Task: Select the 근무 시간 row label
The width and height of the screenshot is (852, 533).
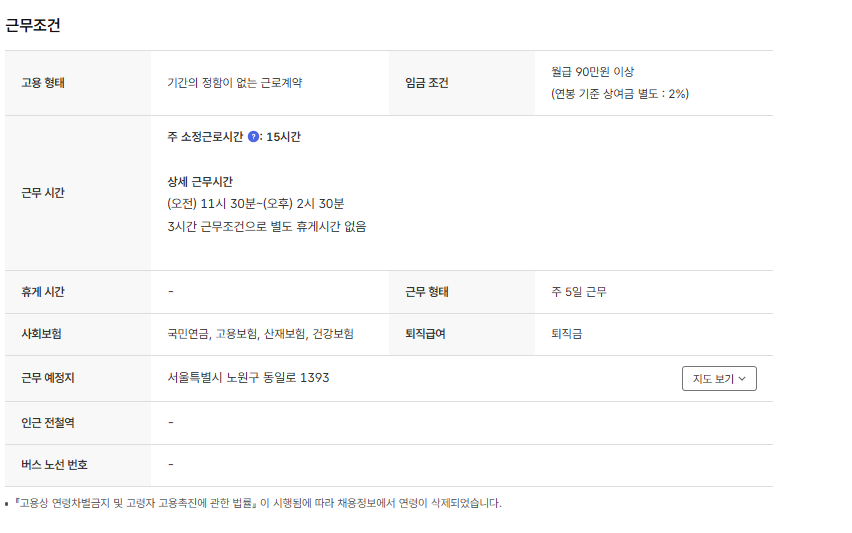Action: coord(43,193)
